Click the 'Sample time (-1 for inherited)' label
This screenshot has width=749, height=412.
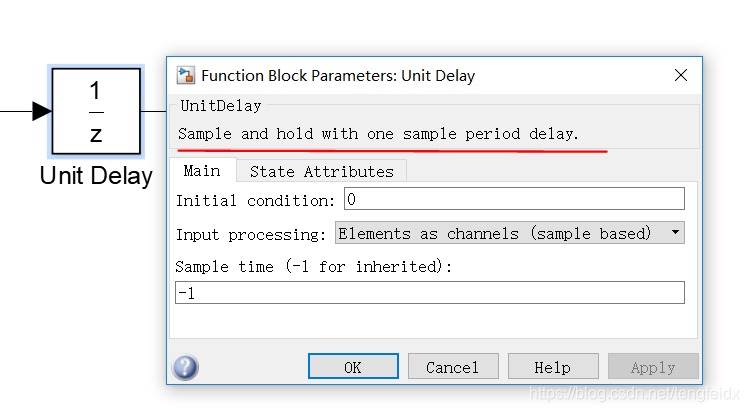(313, 266)
